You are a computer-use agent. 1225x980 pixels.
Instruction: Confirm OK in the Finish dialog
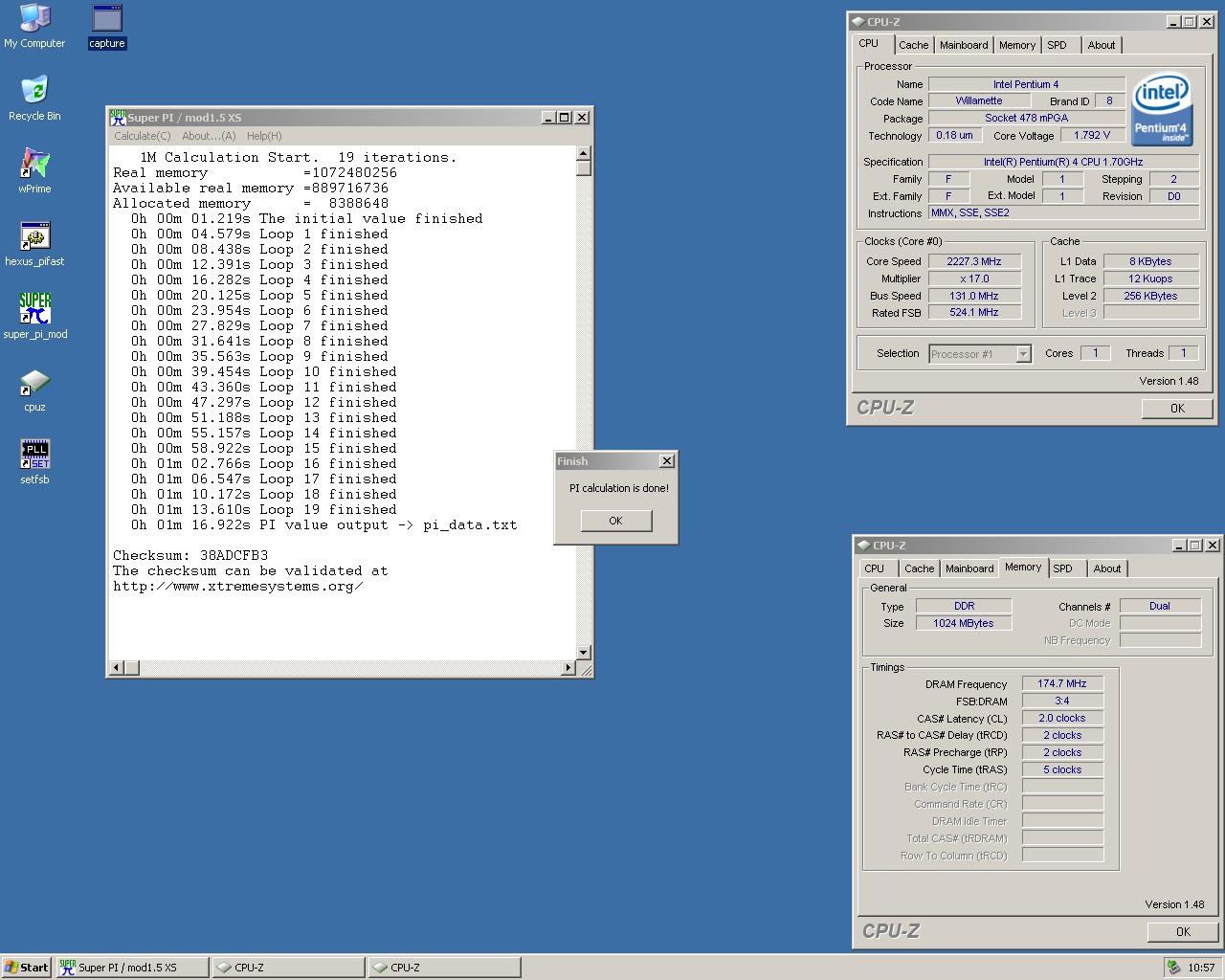click(x=615, y=521)
